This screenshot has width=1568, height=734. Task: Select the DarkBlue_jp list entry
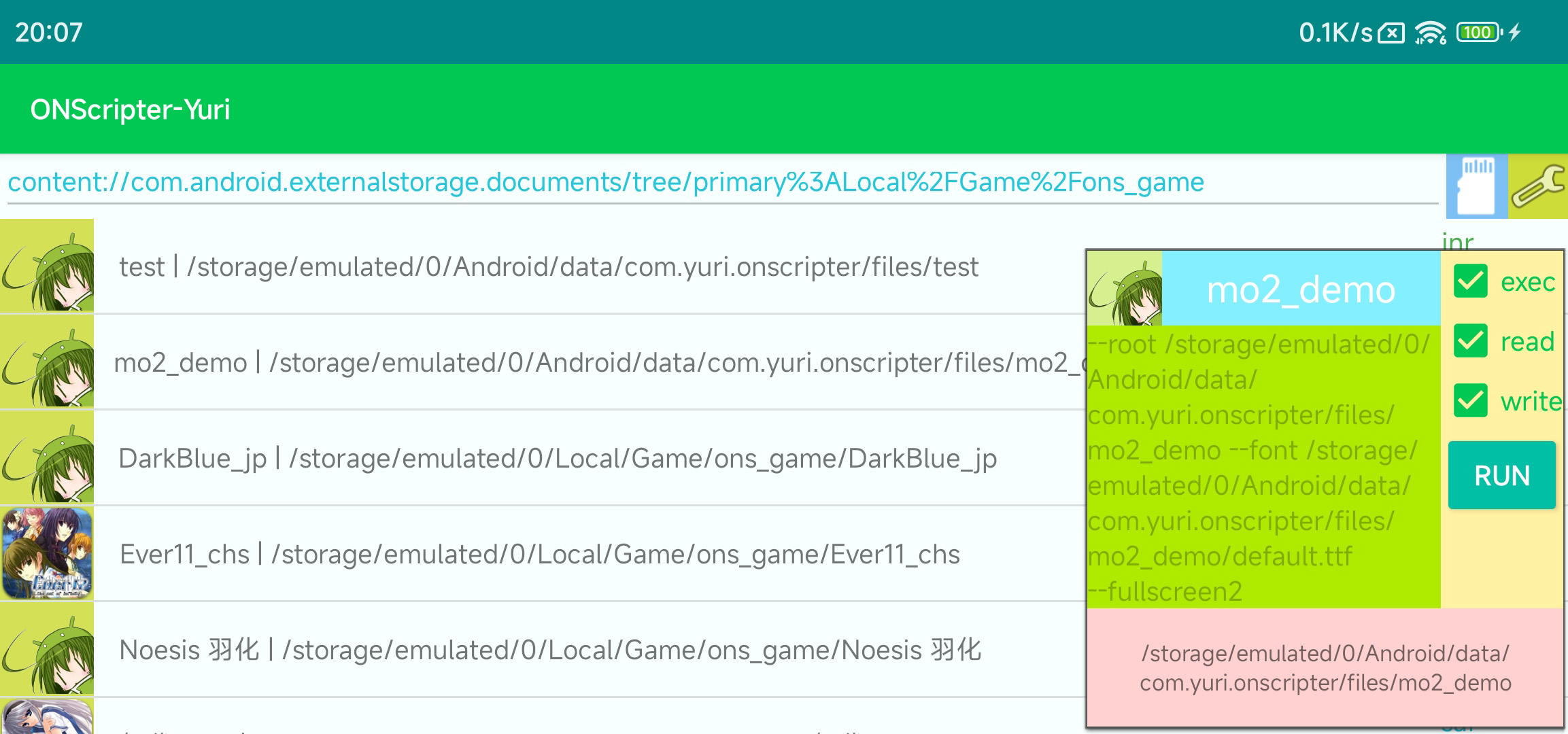[558, 459]
